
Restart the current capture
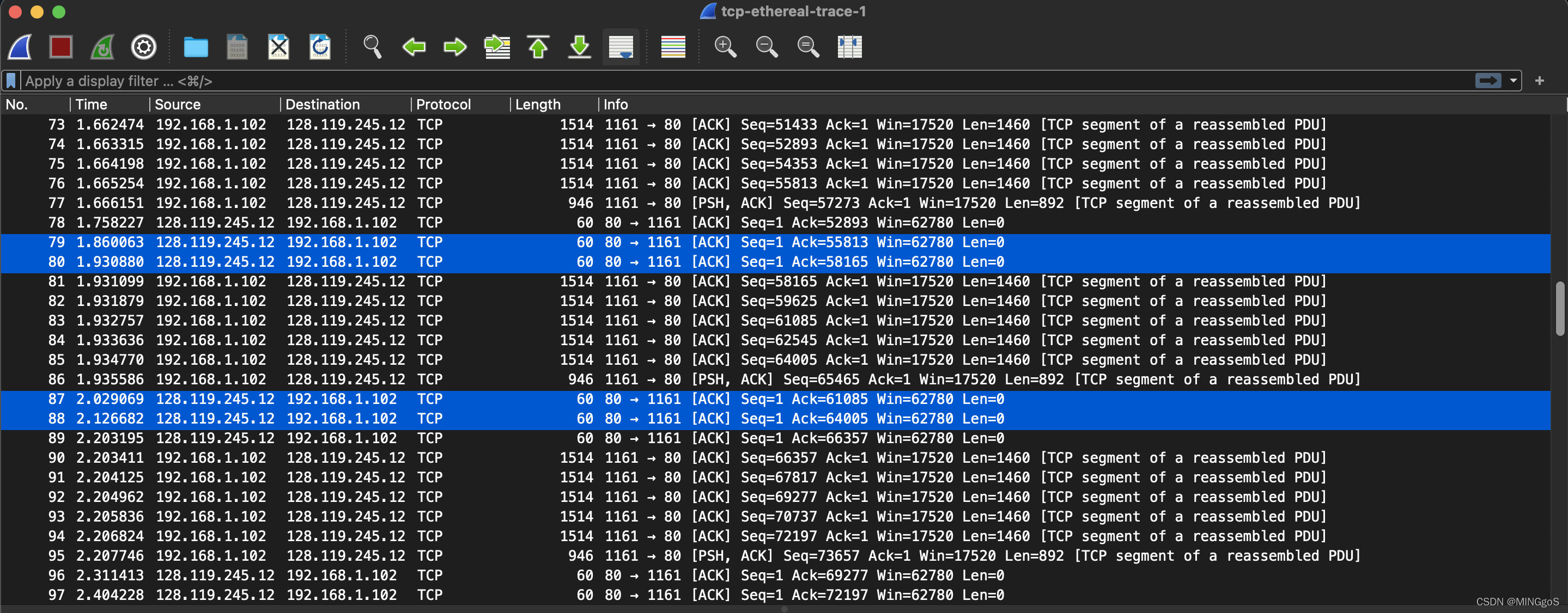click(102, 47)
